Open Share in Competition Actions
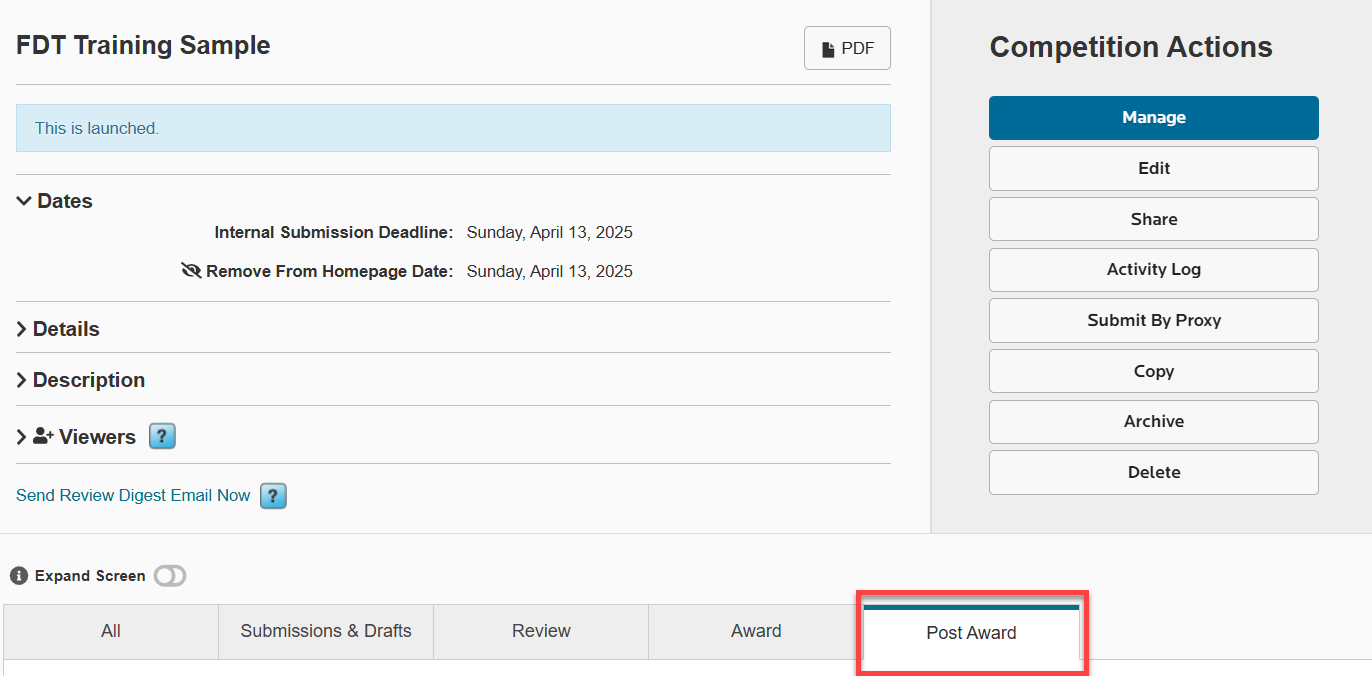This screenshot has height=676, width=1372. (x=1153, y=219)
